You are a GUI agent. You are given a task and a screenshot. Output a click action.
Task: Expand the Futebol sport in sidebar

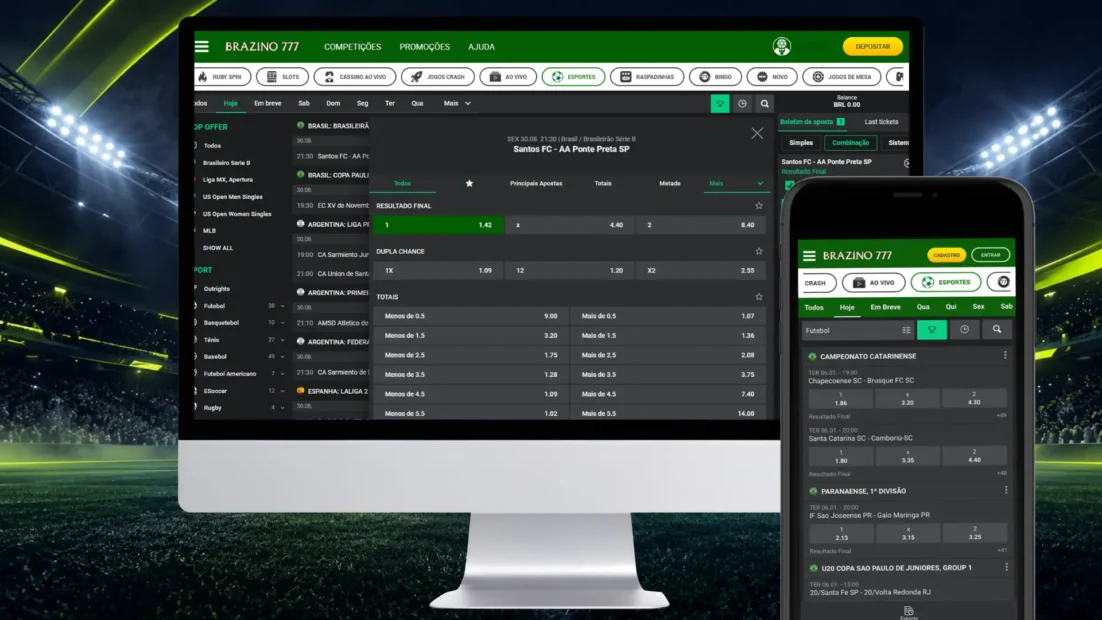tap(283, 306)
